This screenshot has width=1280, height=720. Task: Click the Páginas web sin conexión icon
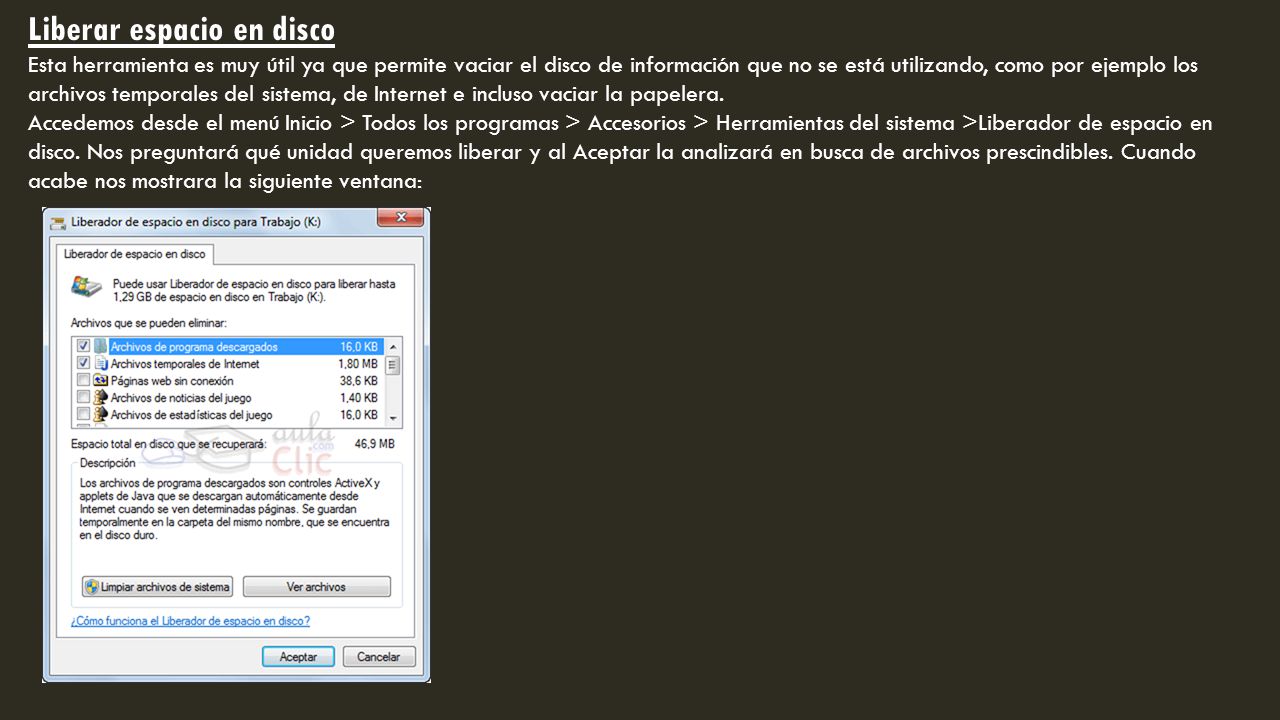[100, 381]
